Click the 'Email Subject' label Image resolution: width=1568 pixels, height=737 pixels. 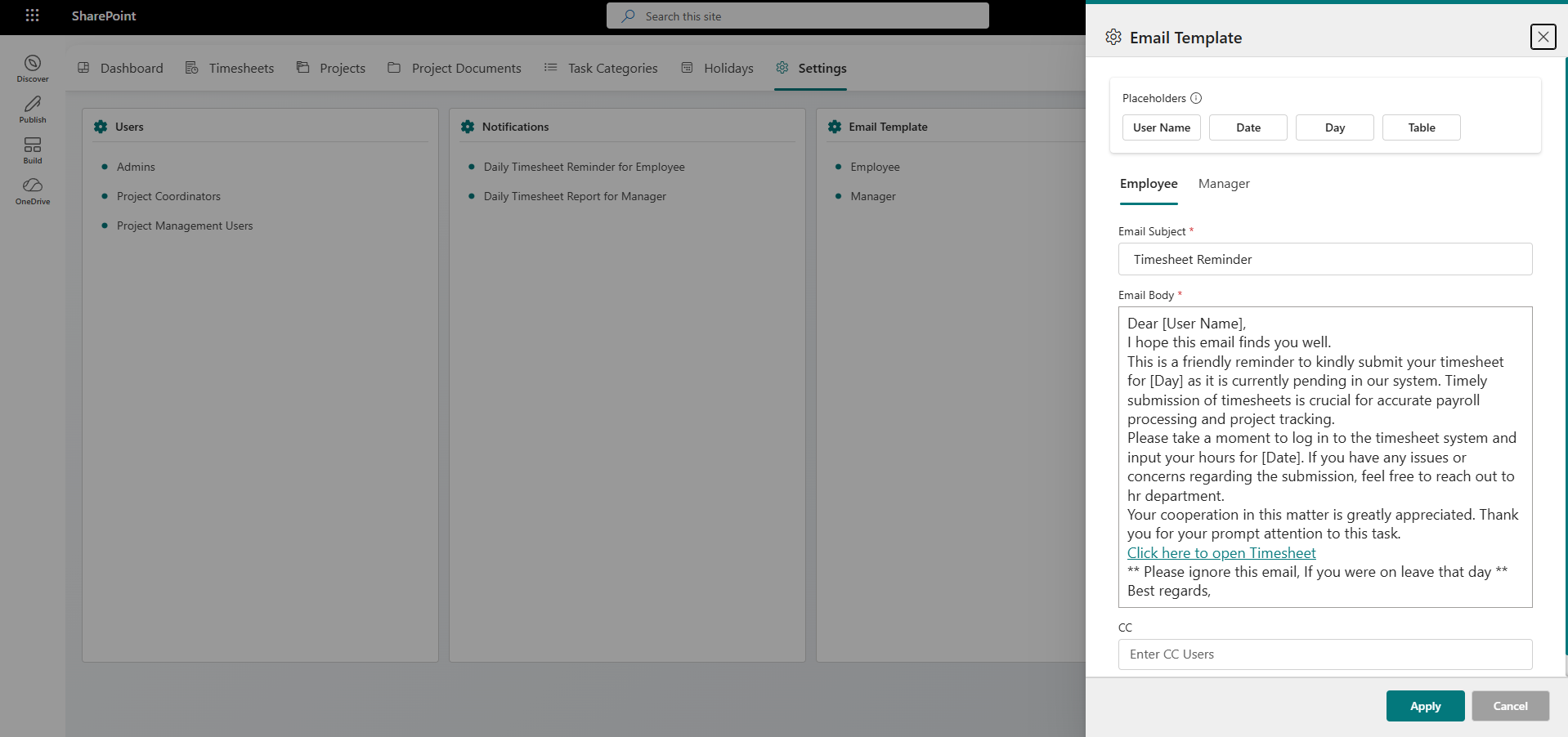click(1152, 231)
